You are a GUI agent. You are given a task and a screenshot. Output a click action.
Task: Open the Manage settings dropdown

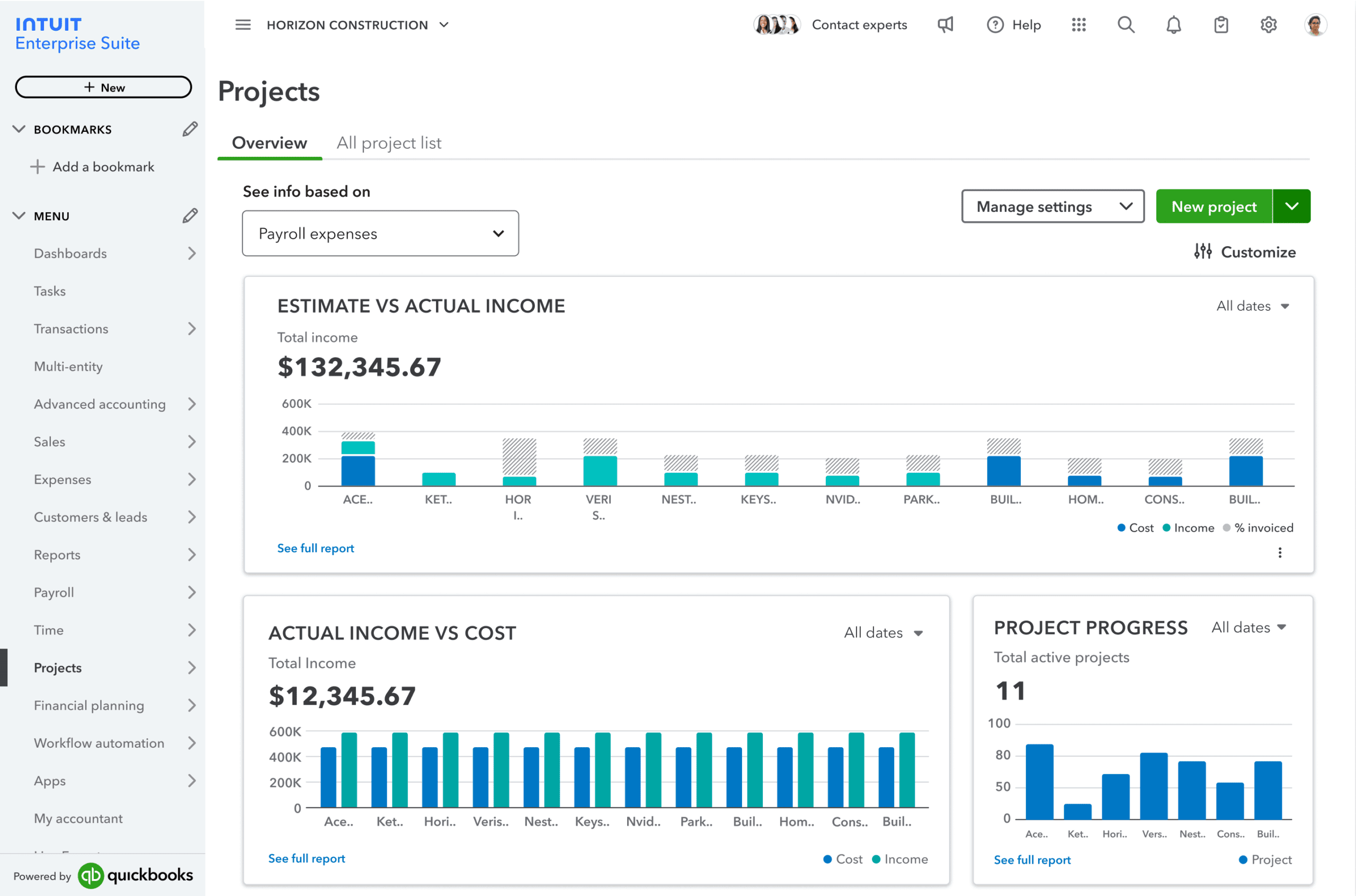tap(1052, 207)
